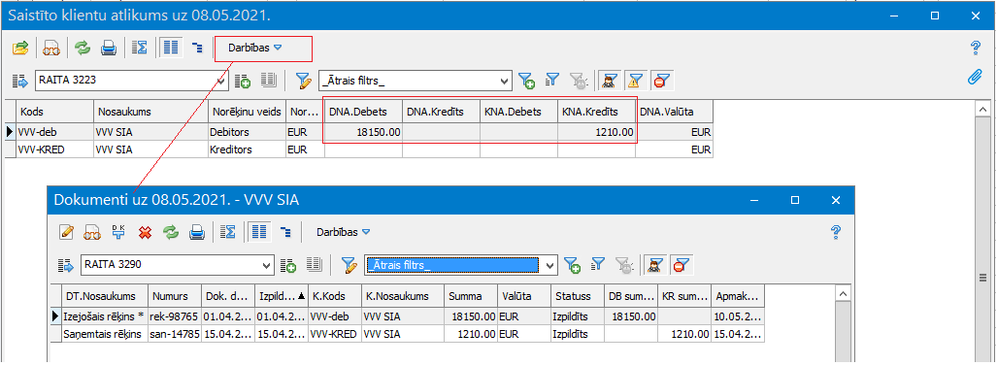Click Statuss column header

click(577, 296)
